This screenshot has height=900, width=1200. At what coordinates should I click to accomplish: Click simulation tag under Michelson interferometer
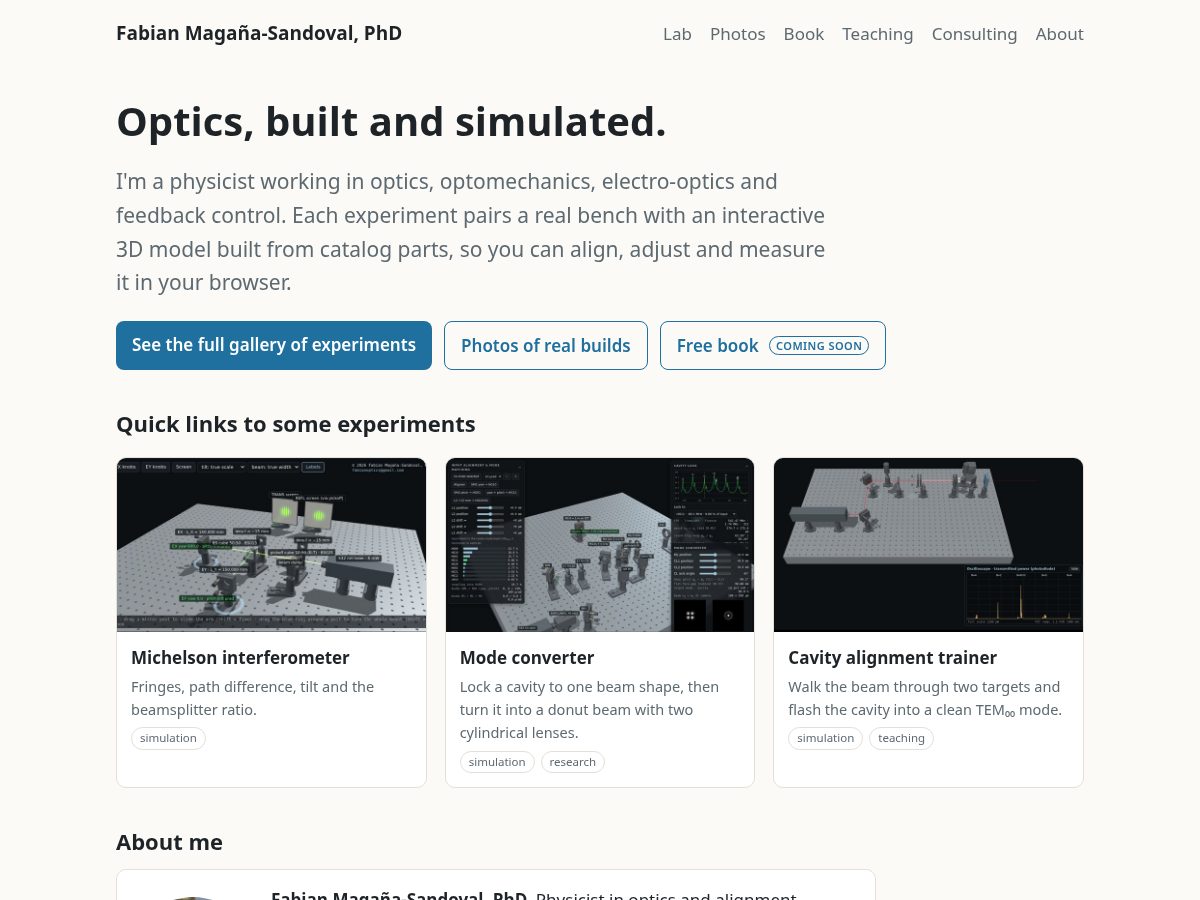click(168, 738)
